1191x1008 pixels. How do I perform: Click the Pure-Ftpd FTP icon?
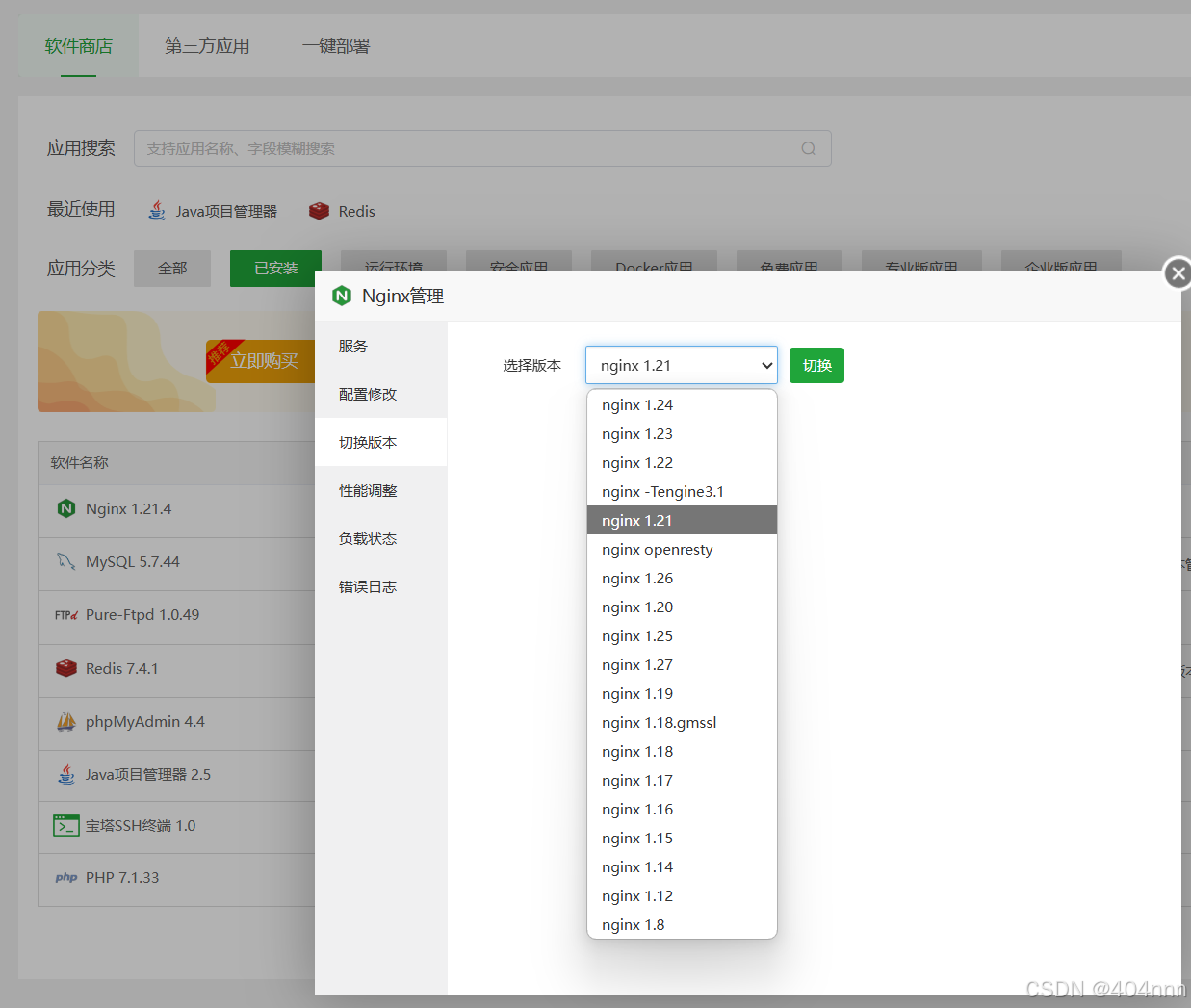coord(66,615)
